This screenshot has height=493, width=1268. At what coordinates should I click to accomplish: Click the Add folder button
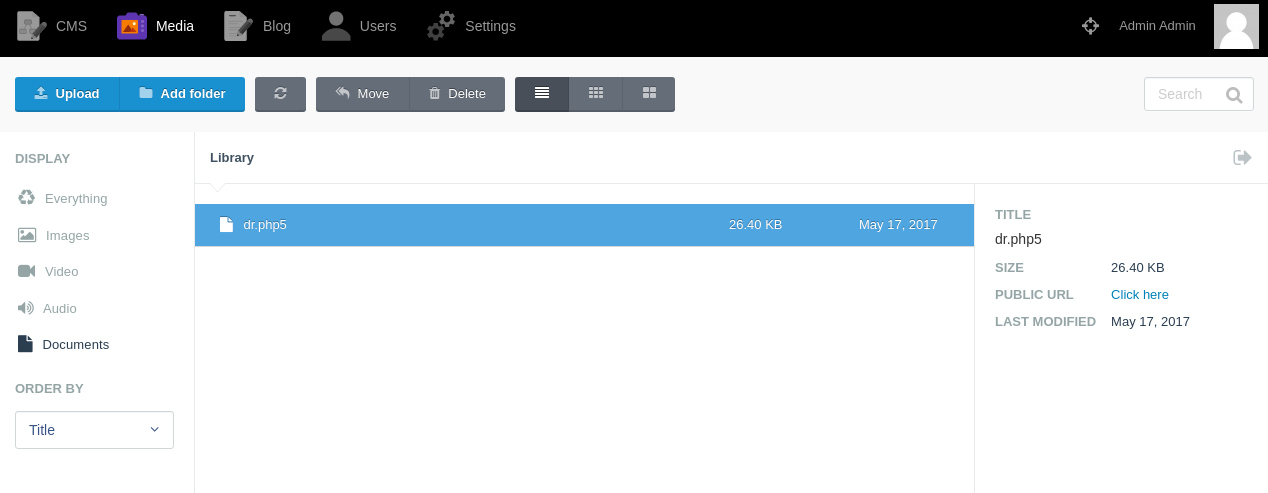[182, 94]
